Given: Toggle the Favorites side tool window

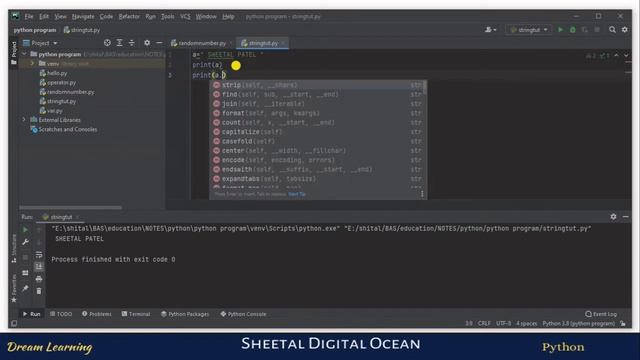Looking at the screenshot, I should pyautogui.click(x=14, y=289).
